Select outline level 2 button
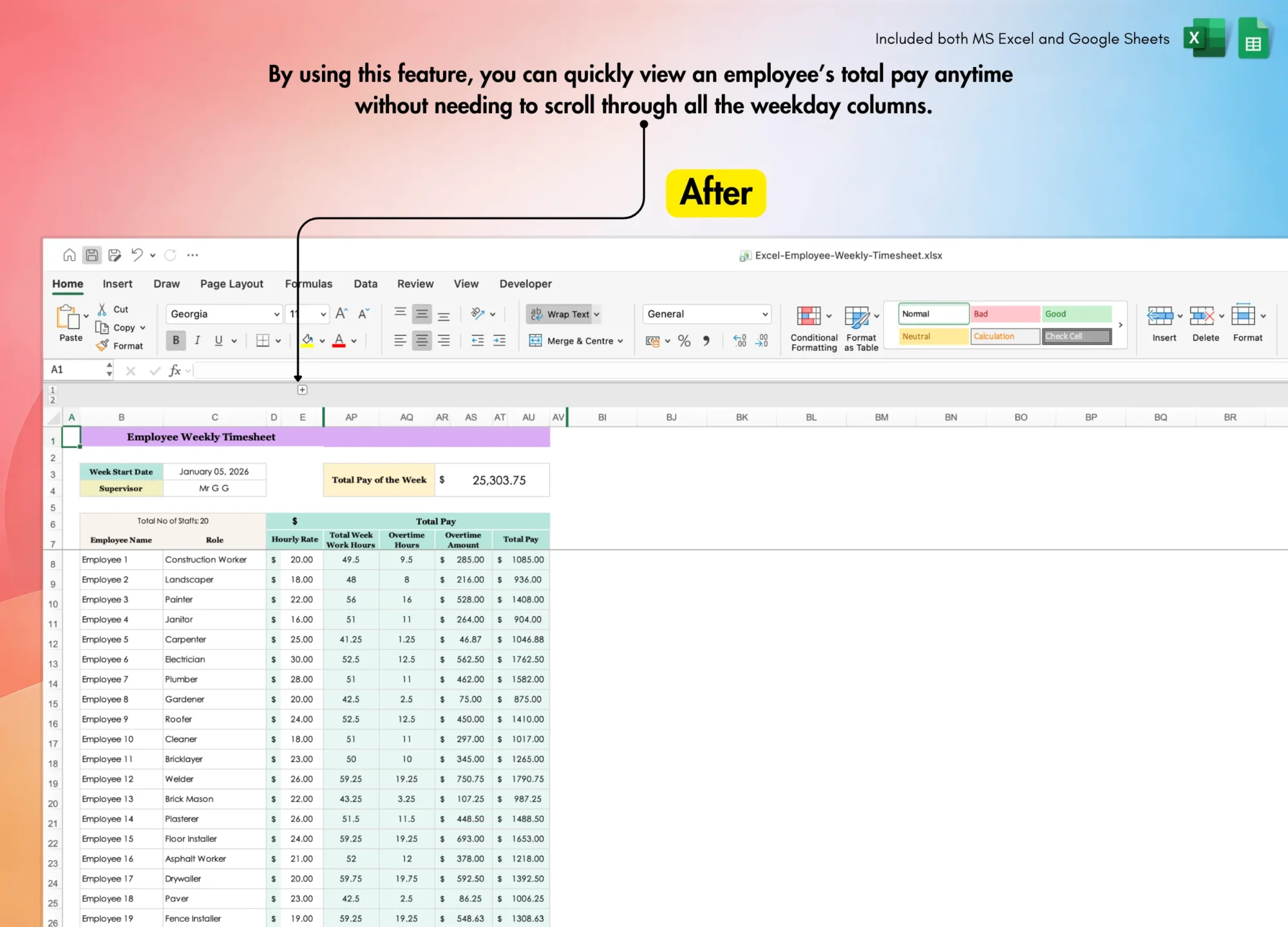Screen dimensions: 1288x927 53,400
